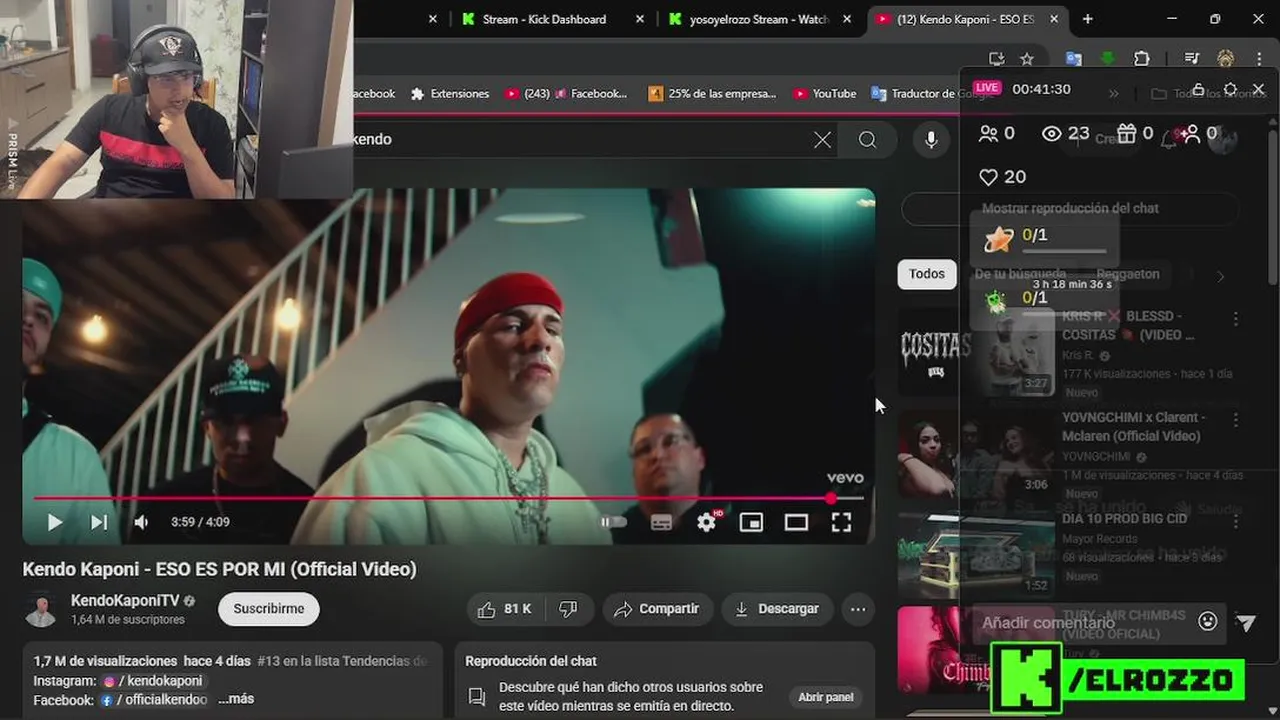Close the Kendo Kaponi browser tab
This screenshot has height=720, width=1280.
coord(1054,19)
